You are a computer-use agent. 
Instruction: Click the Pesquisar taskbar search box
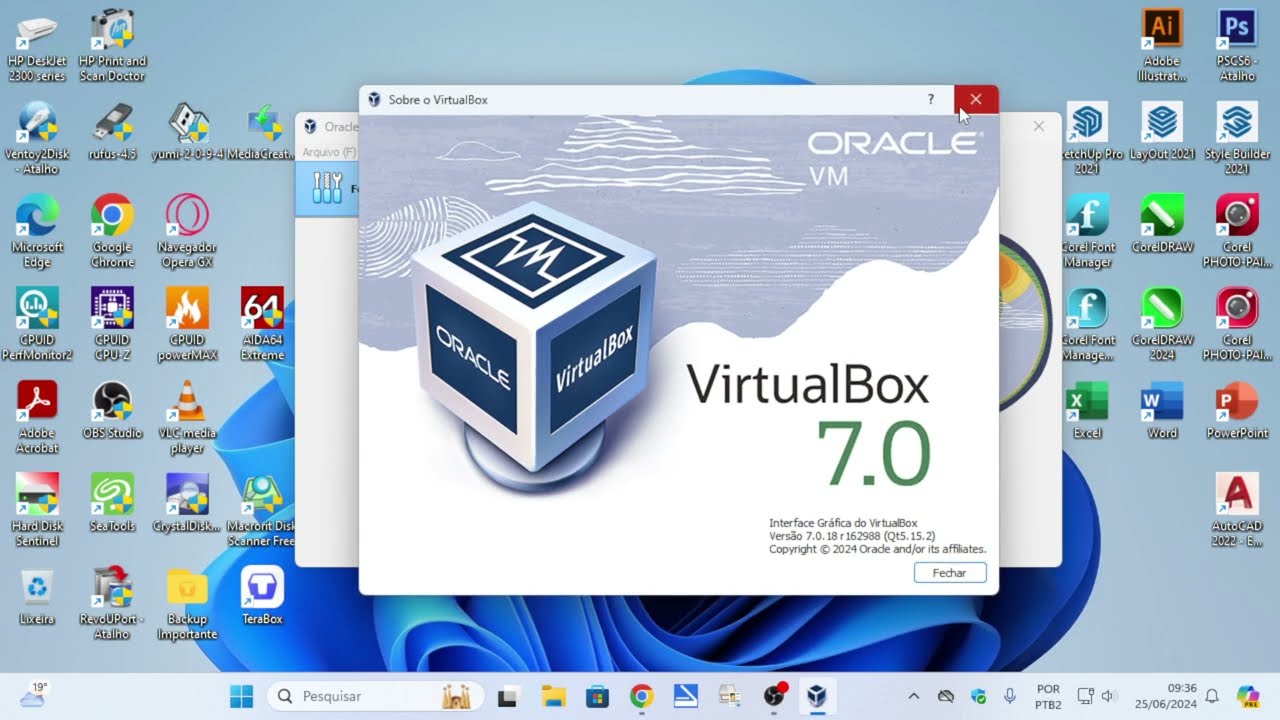[x=376, y=696]
